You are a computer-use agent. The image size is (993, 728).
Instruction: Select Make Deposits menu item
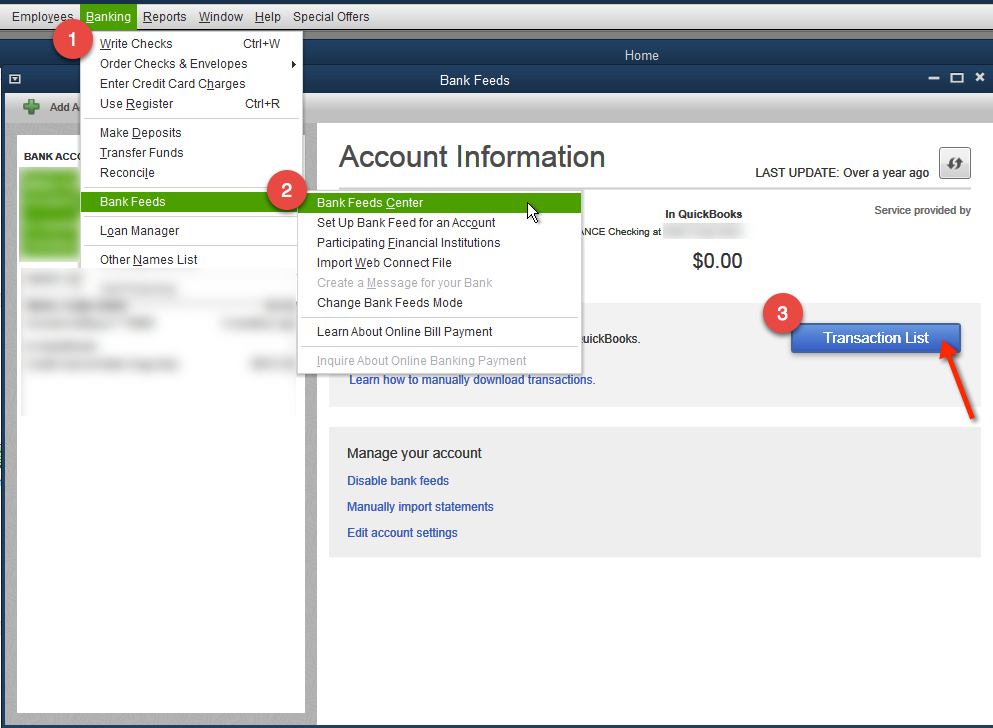click(x=190, y=133)
